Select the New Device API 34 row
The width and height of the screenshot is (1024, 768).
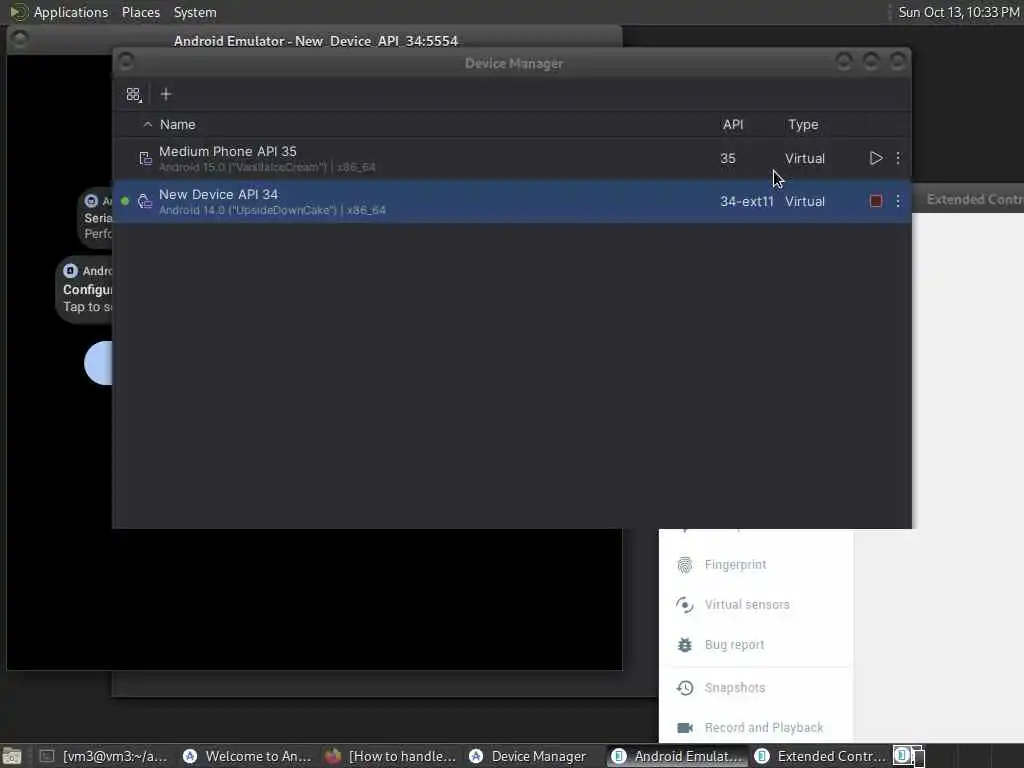coord(511,201)
